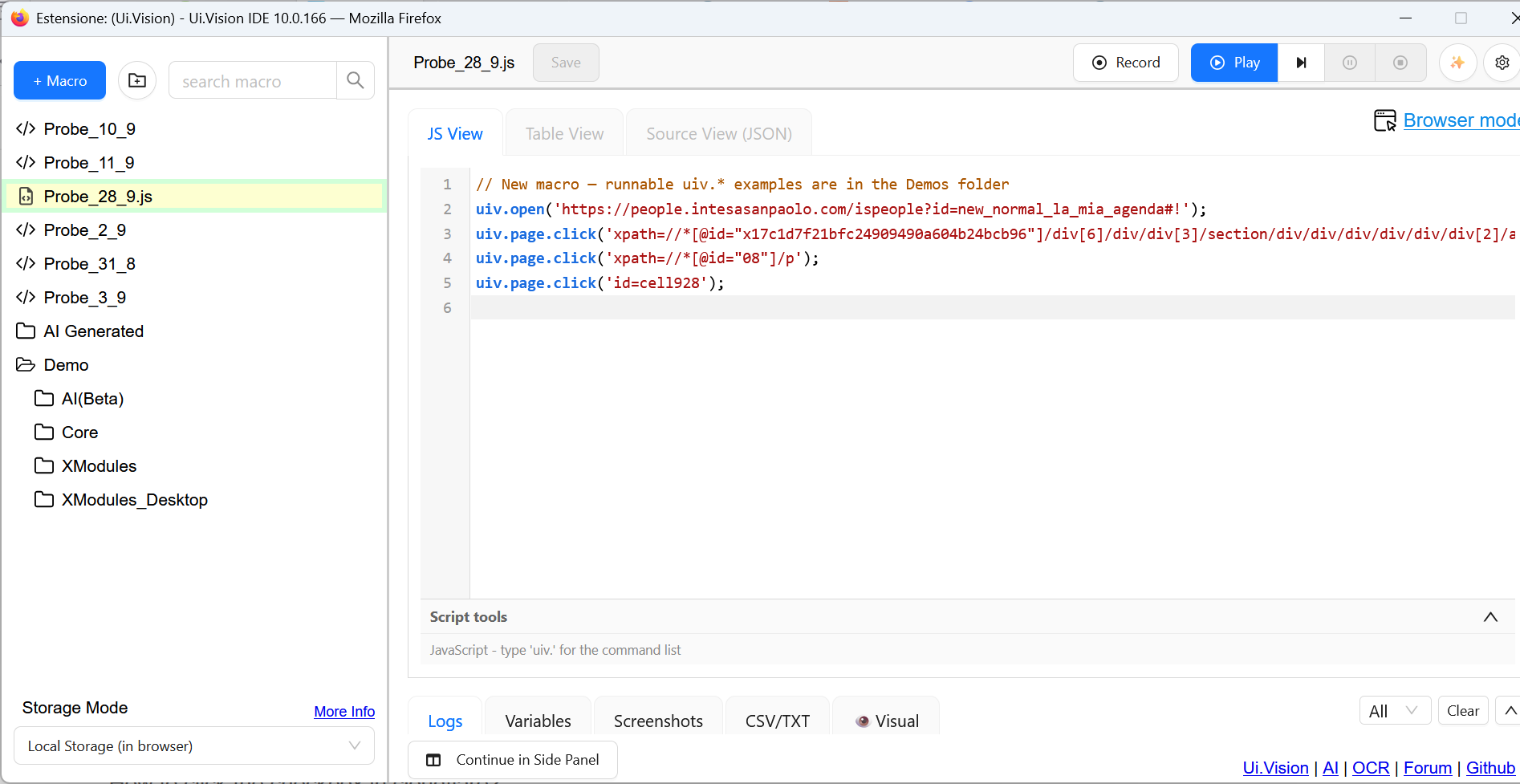
Task: Click line 5 'id=cell928' code
Action: 600,283
